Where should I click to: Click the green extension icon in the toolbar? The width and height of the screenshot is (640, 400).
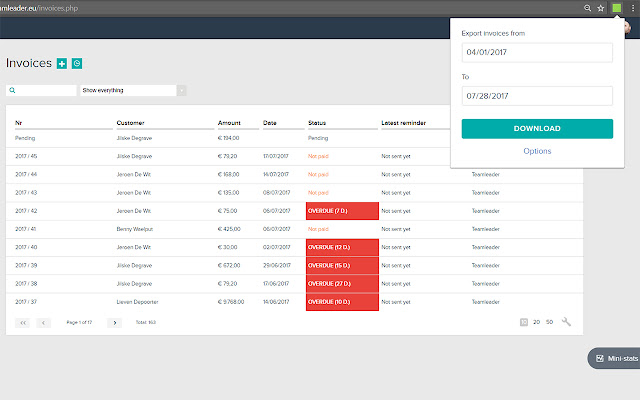tap(617, 8)
